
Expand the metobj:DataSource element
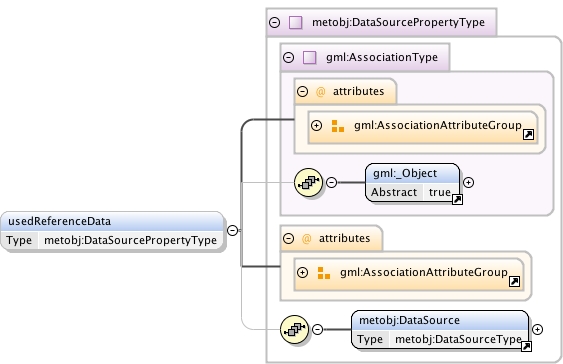(x=537, y=329)
